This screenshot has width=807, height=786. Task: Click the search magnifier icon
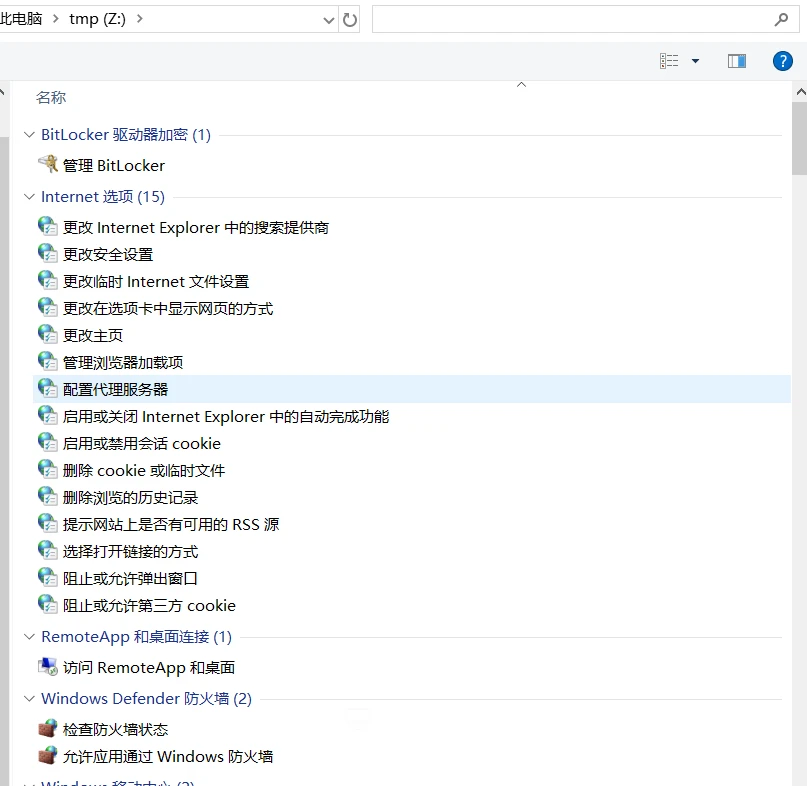coord(781,20)
